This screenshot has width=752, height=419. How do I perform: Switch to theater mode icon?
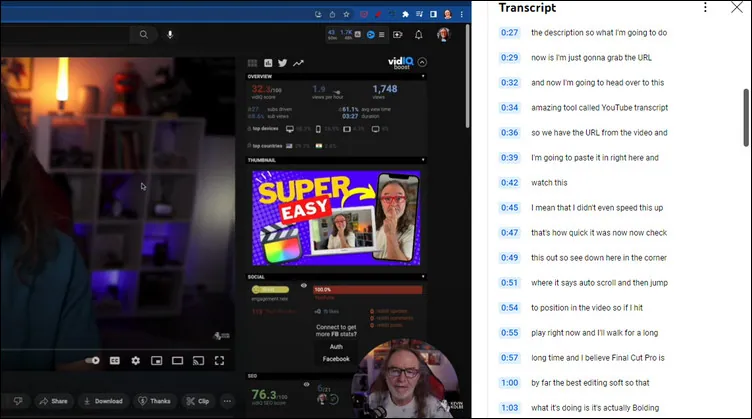[177, 361]
